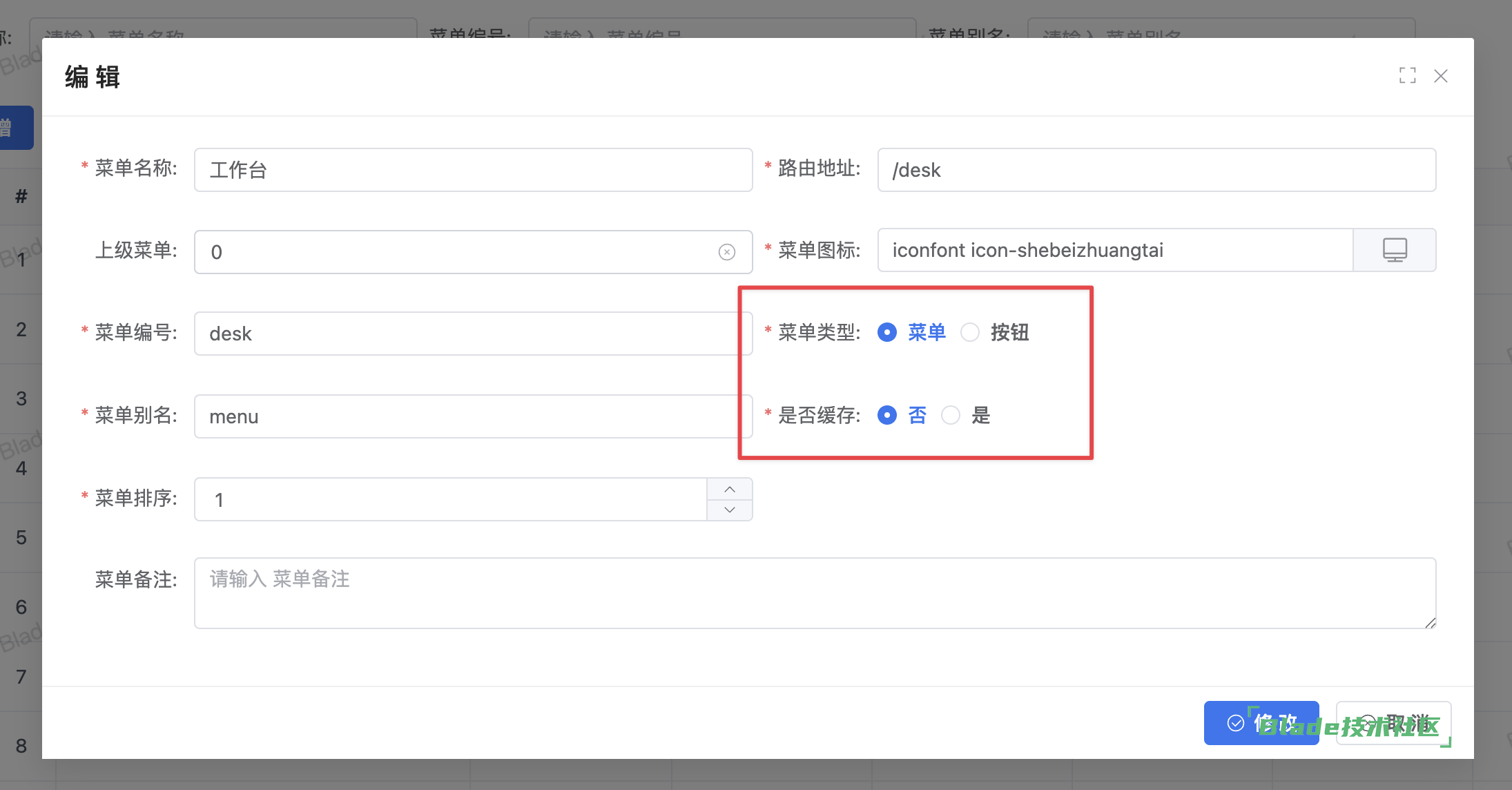Clear the 上级菜单 field value
The image size is (1512, 790).
coord(726,252)
